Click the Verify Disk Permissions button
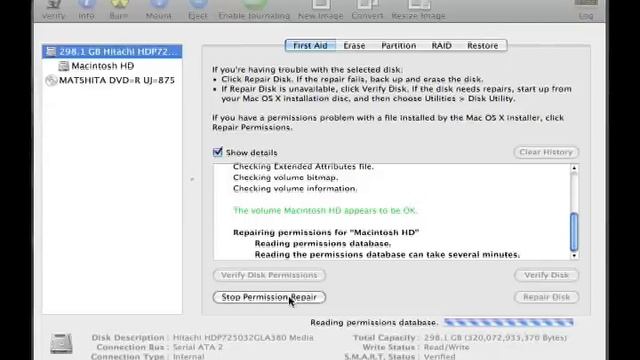This screenshot has width=640, height=360. click(269, 275)
